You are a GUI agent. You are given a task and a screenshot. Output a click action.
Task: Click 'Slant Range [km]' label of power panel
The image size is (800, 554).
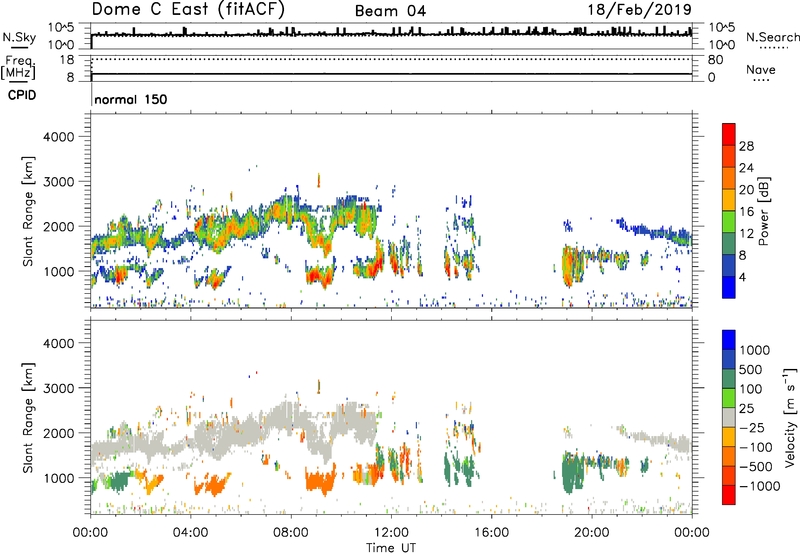(28, 211)
